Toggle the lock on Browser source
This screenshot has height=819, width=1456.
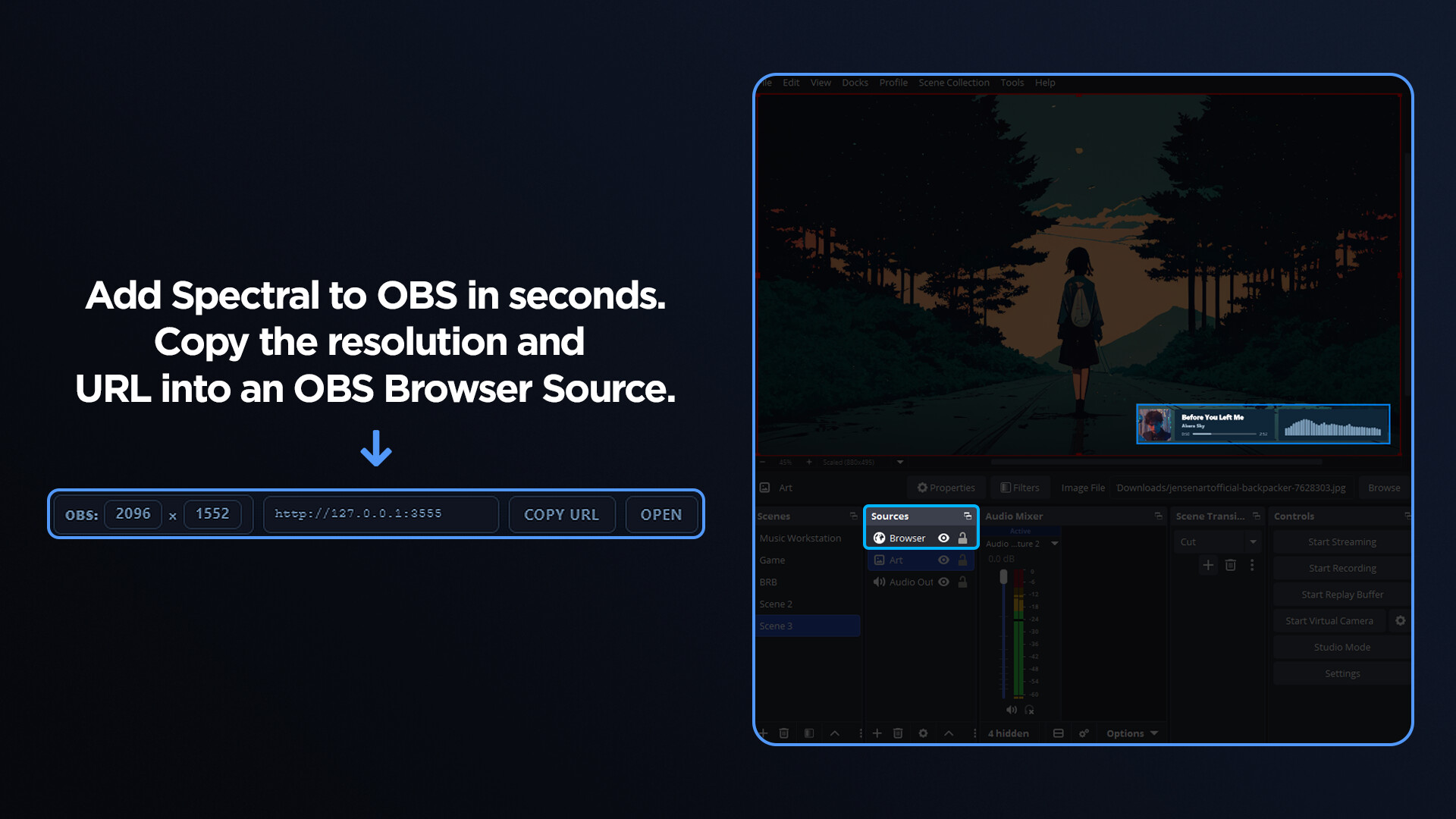point(962,538)
